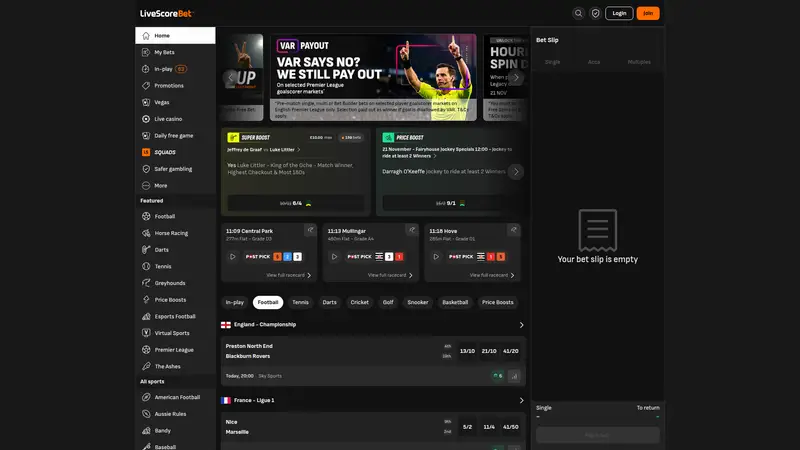Screen dimensions: 800x450
Task: Click the LiveScoreBet logo
Action: 167,14
